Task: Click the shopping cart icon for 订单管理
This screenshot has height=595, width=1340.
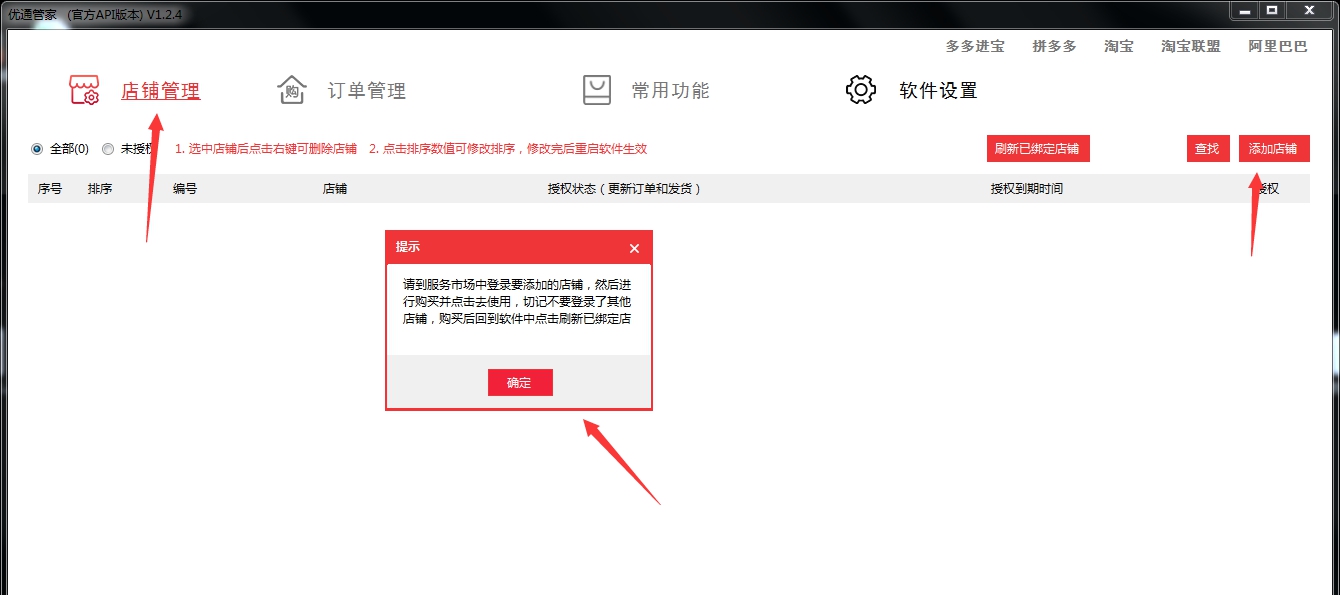Action: pos(291,90)
